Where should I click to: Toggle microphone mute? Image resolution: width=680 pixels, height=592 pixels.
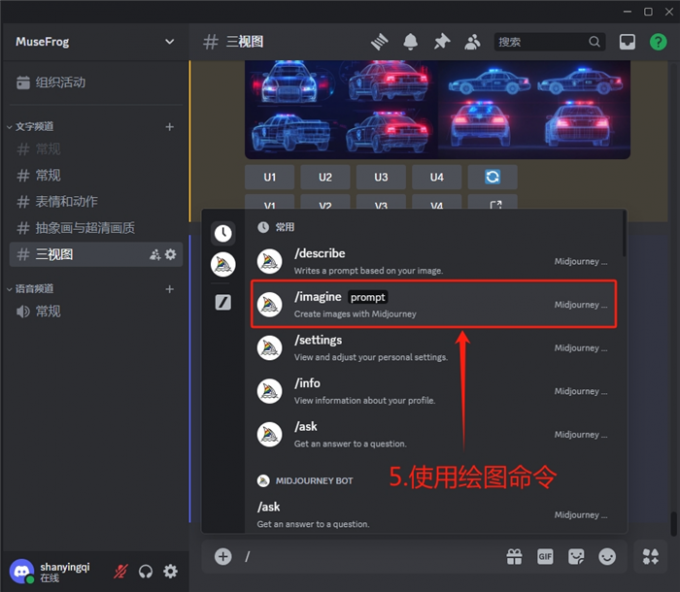pyautogui.click(x=121, y=571)
